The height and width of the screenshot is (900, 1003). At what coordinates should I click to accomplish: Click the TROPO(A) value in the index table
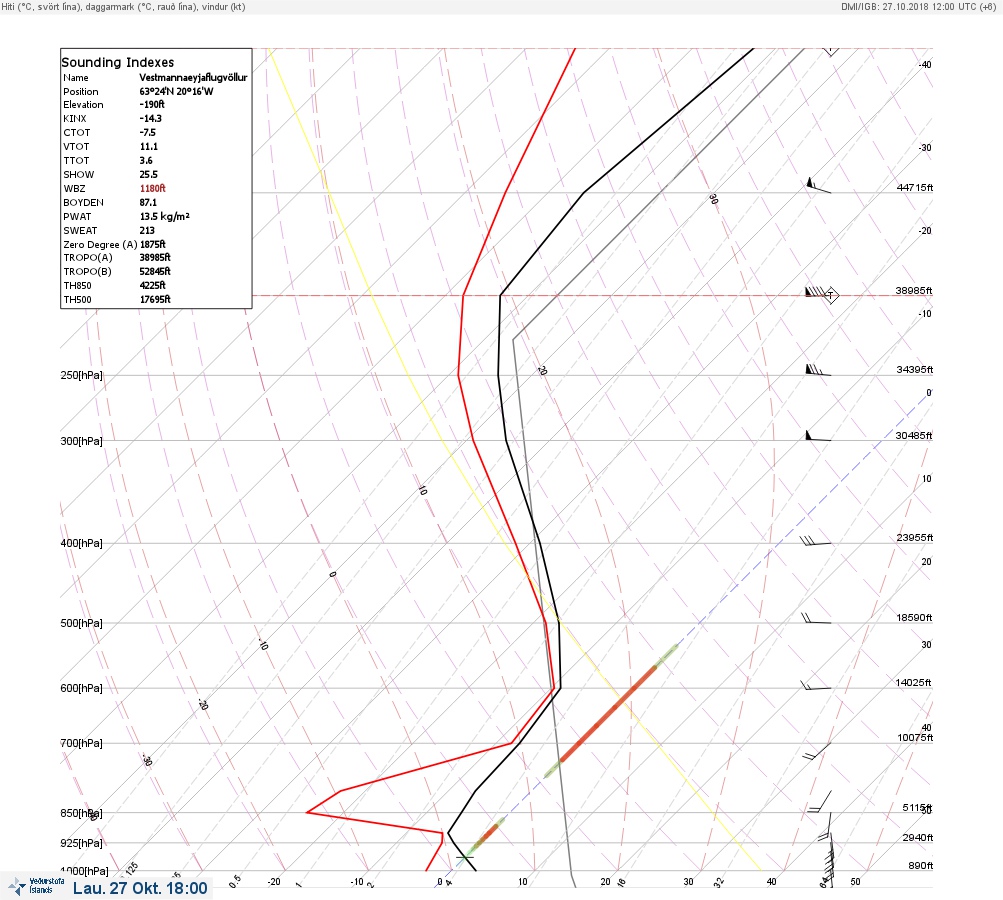[155, 257]
